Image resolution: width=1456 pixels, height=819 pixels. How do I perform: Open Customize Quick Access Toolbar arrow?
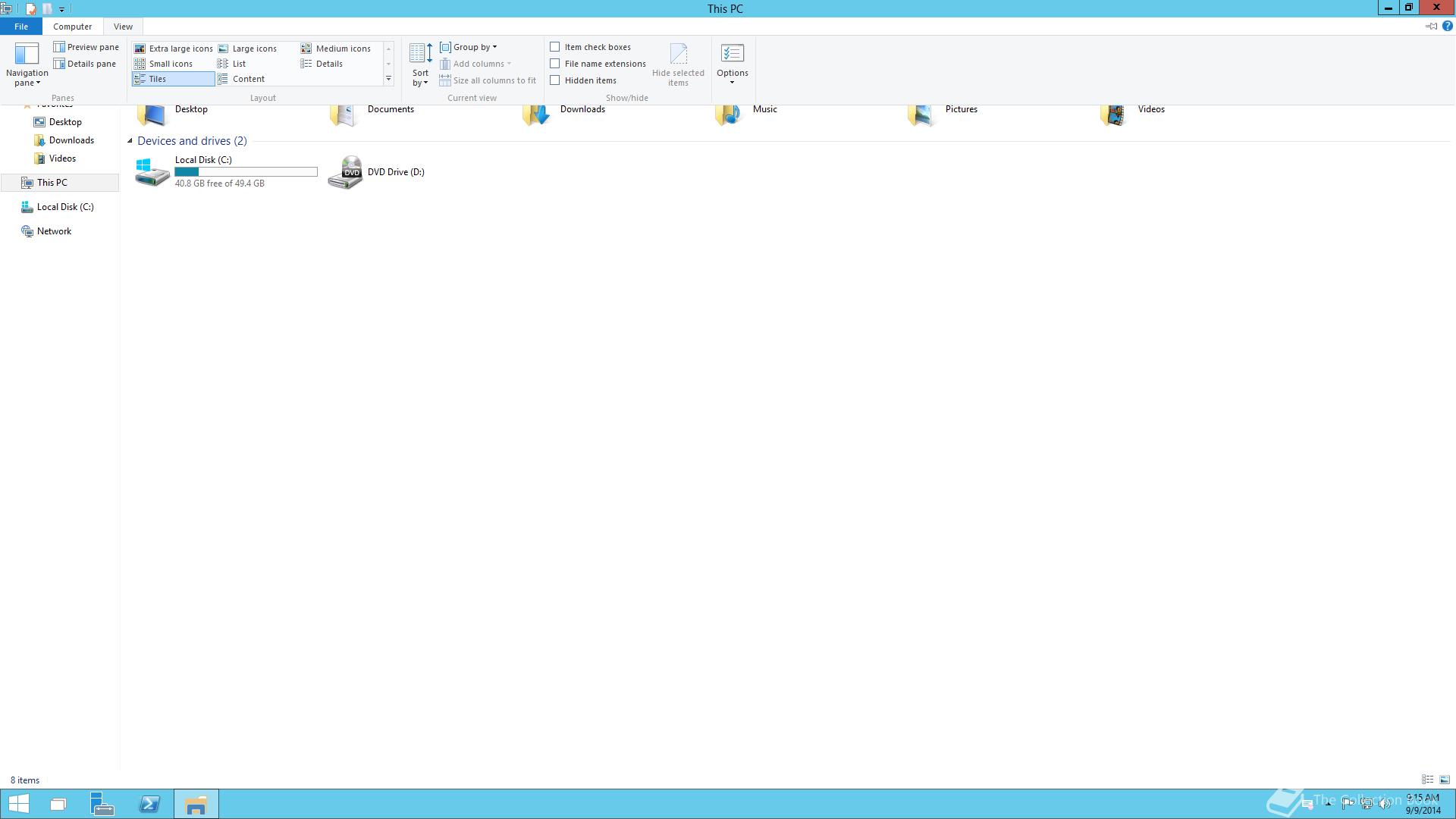pos(61,9)
